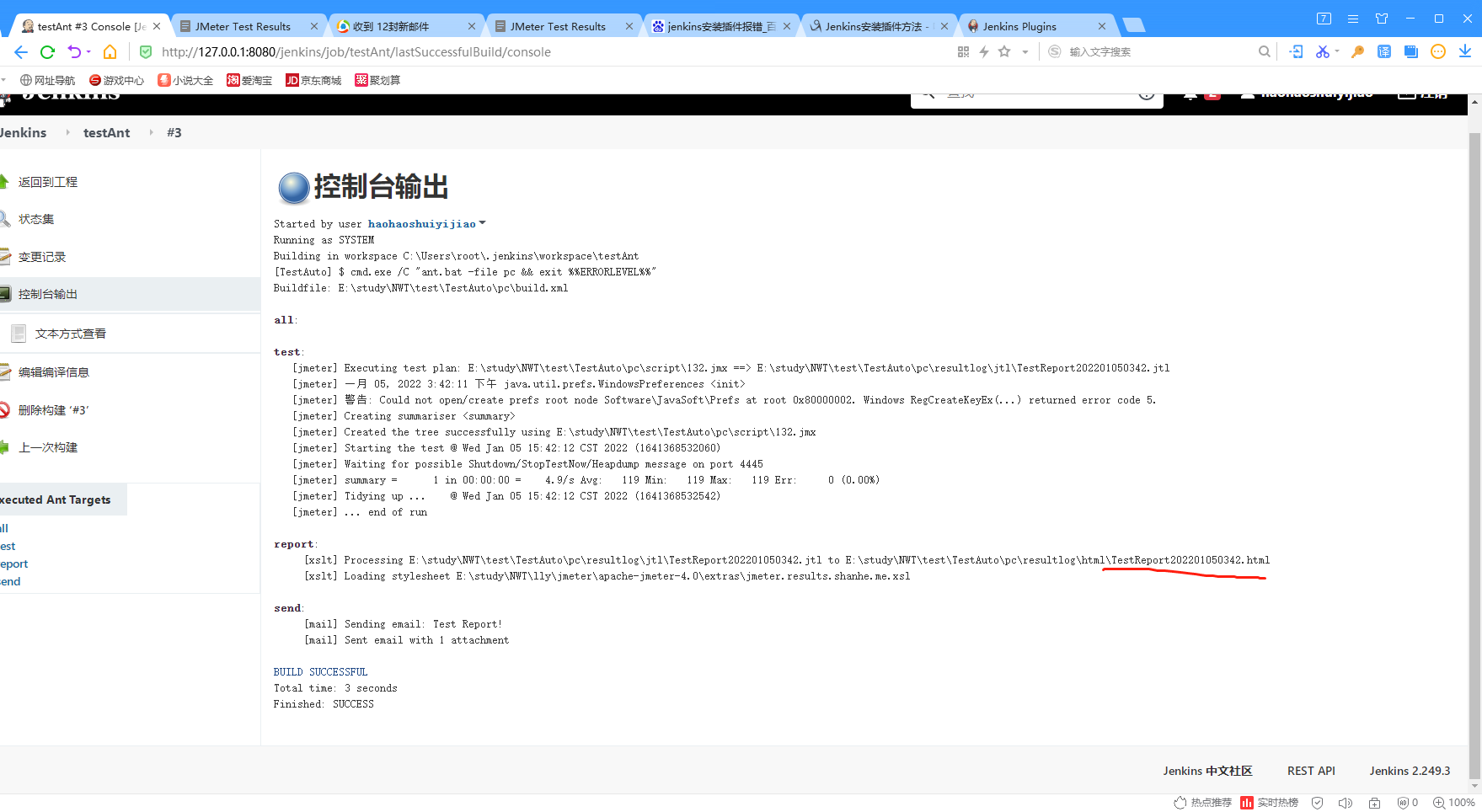
Task: Expand the breadcrumb arrow after testAnt
Action: [151, 133]
